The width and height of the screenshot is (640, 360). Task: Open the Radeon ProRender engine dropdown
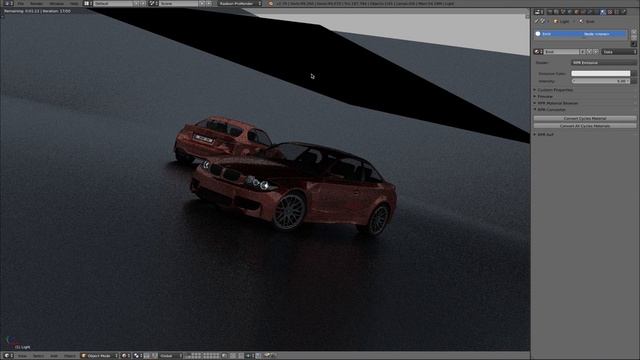point(239,3)
